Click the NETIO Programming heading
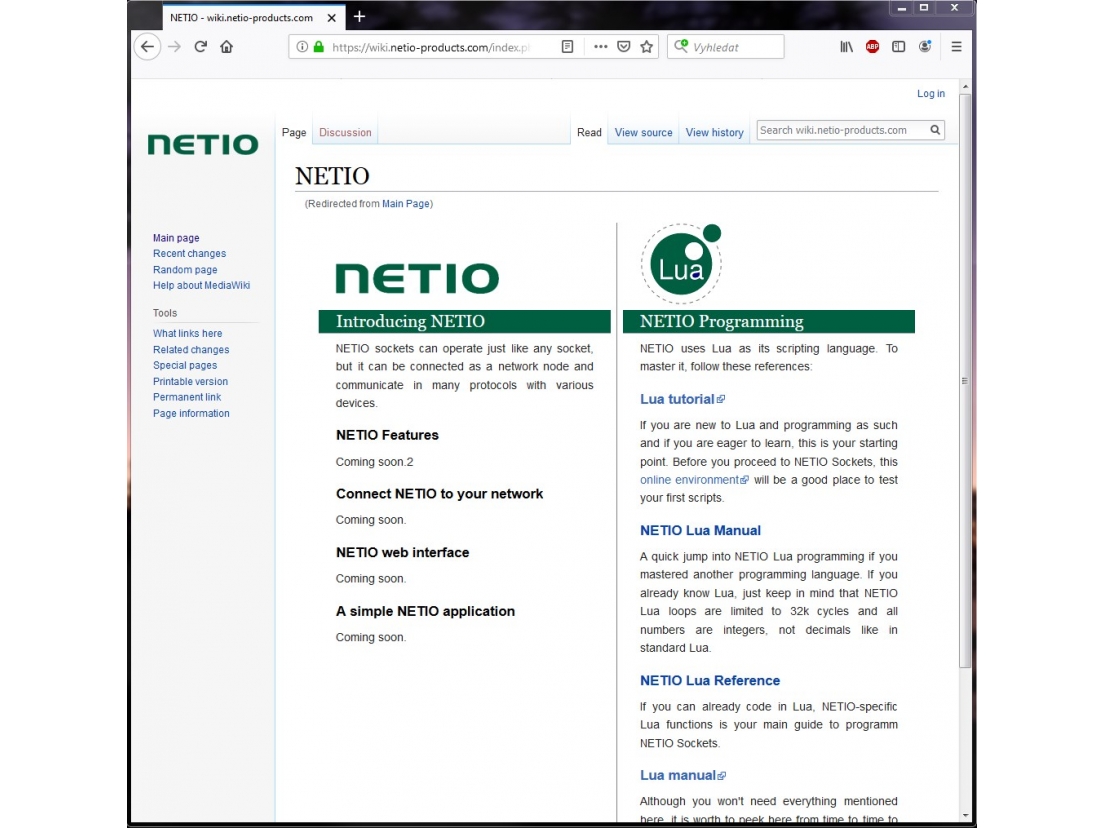Screen dimensions: 1104x828 tap(722, 322)
